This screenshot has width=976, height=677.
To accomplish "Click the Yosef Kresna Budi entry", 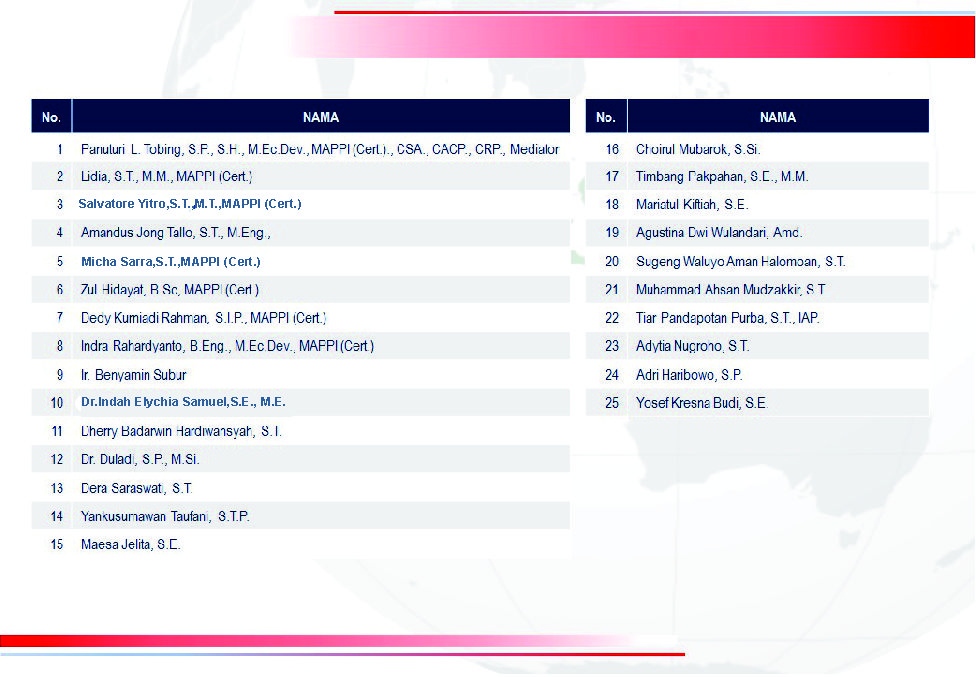I will click(x=702, y=403).
